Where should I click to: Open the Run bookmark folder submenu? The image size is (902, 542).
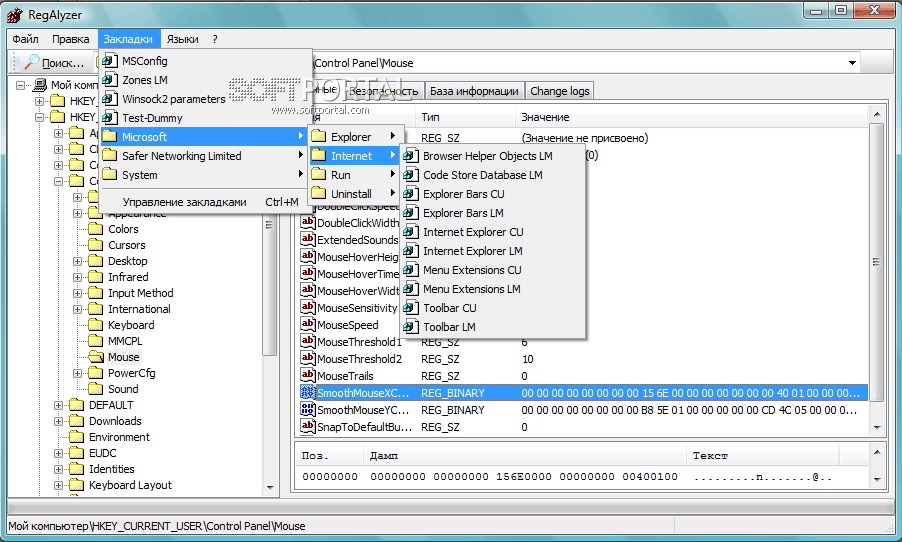pyautogui.click(x=355, y=175)
